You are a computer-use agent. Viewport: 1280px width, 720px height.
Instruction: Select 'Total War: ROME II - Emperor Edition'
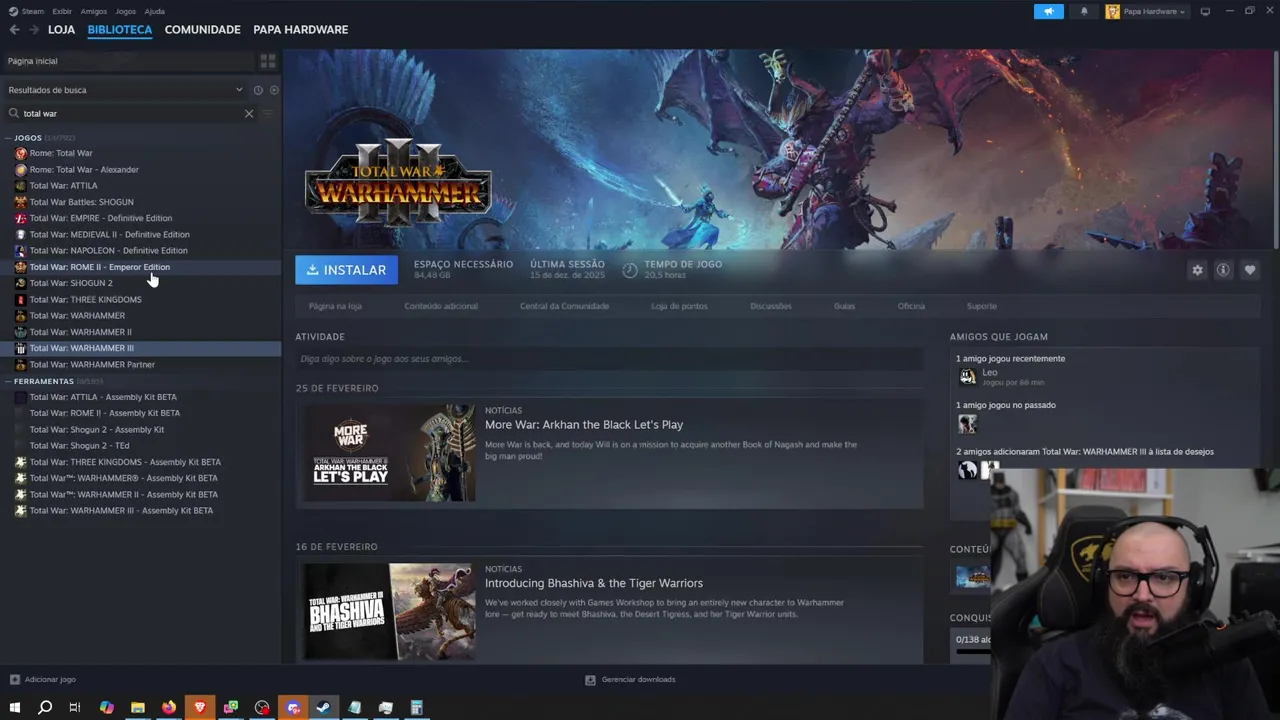[100, 267]
